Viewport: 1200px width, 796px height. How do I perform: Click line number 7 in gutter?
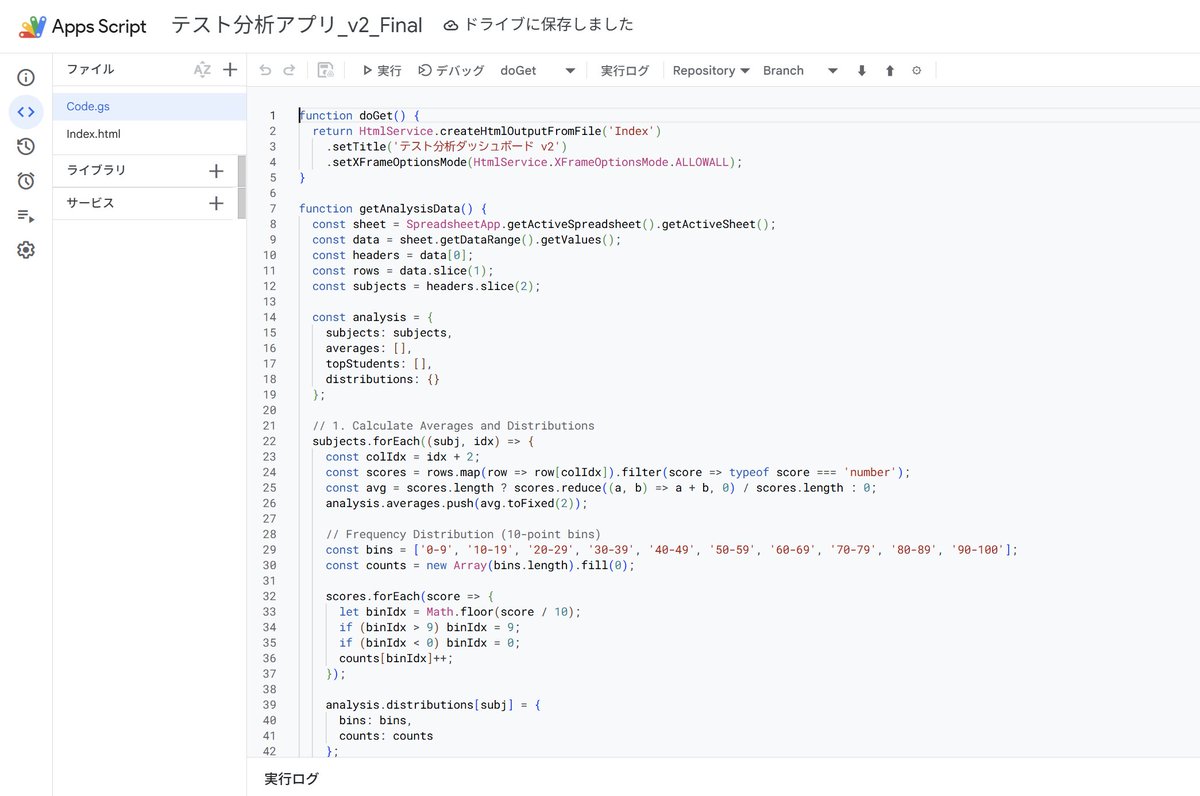pyautogui.click(x=272, y=209)
